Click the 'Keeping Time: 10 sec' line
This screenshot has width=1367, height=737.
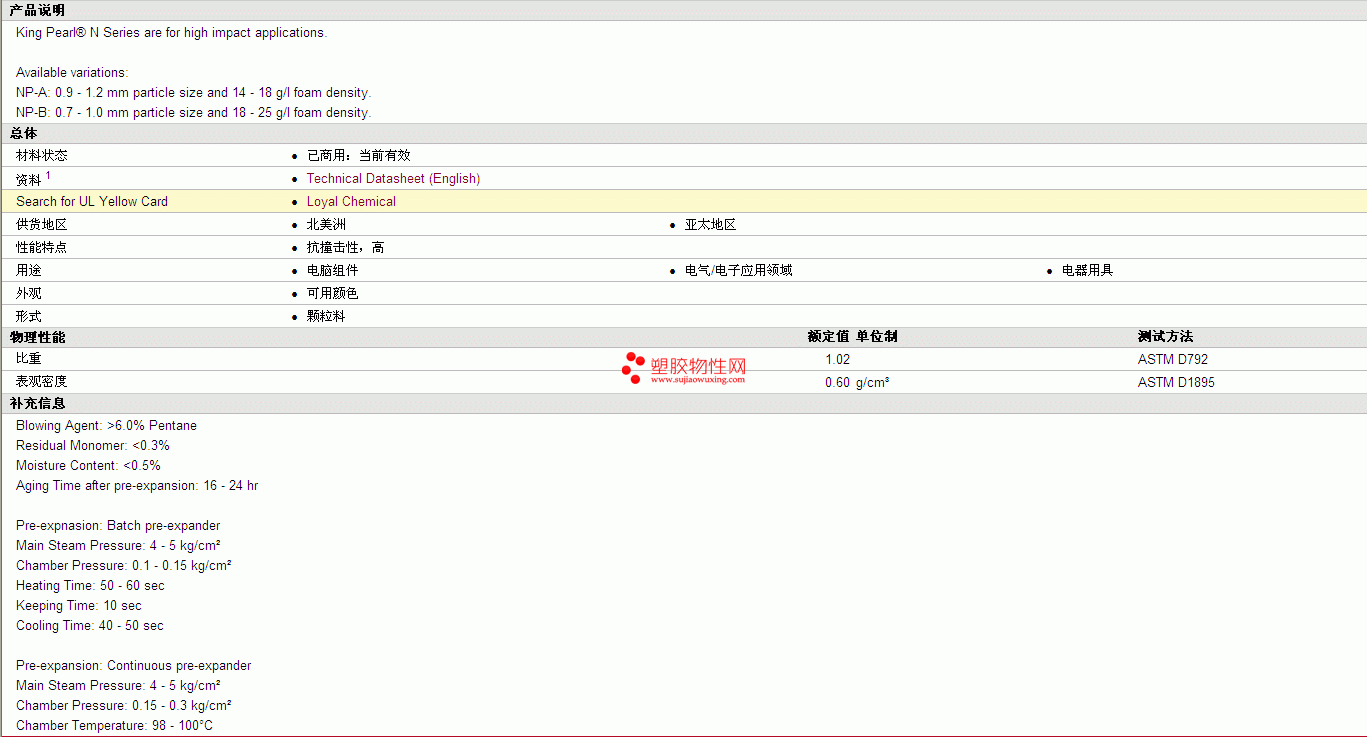click(79, 605)
